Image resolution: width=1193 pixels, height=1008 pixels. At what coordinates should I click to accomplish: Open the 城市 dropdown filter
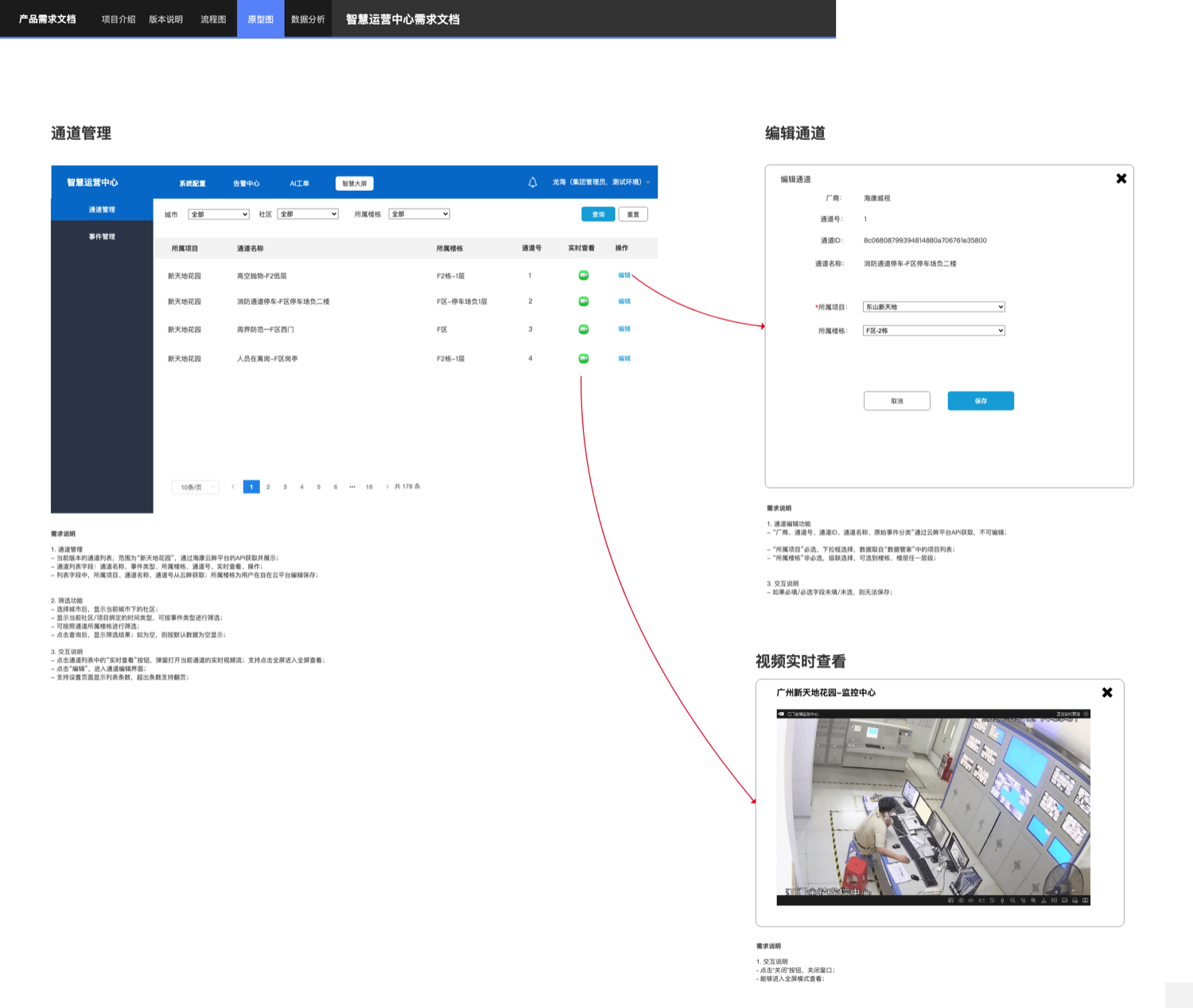[x=219, y=214]
